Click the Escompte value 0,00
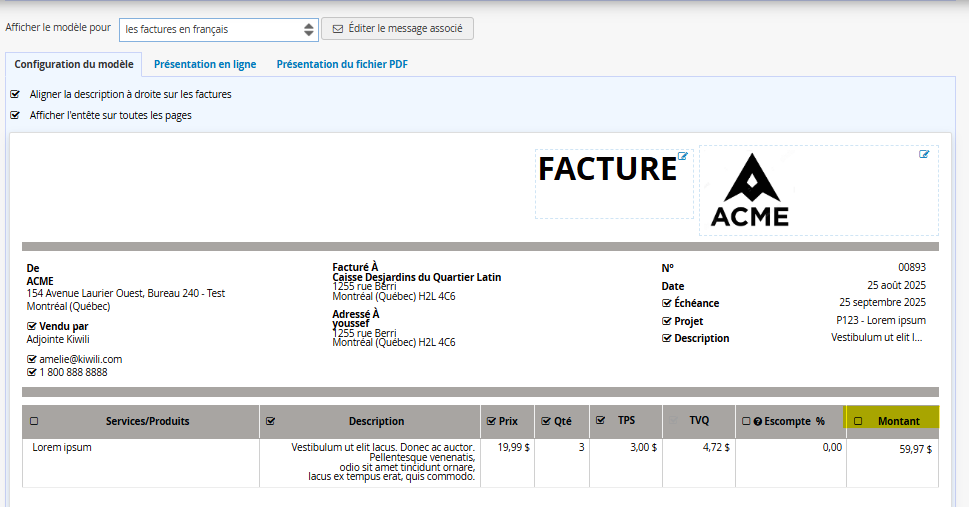This screenshot has height=507, width=969. [x=832, y=447]
